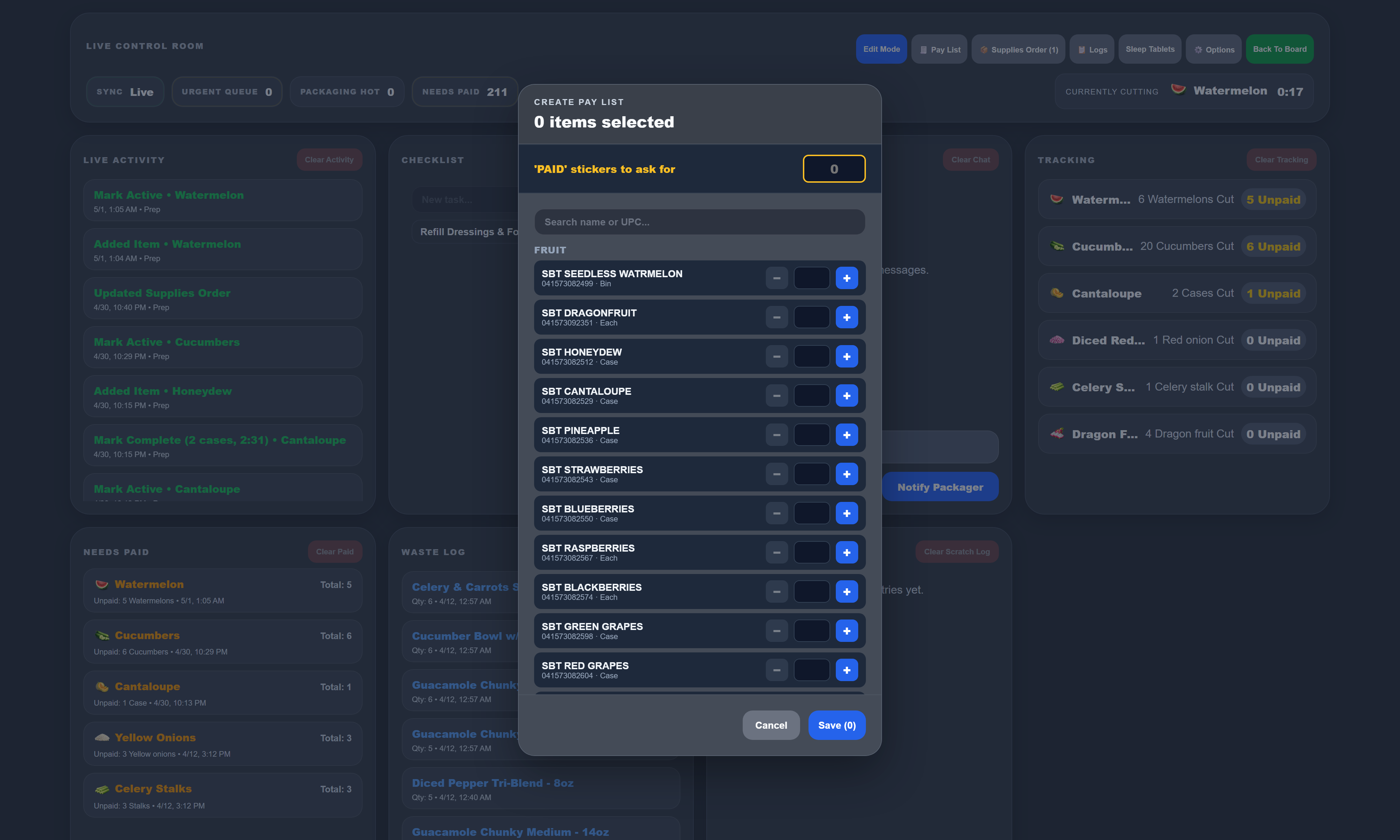Increase SBT Seedless Watrmelon quantity with plus
This screenshot has width=1400, height=840.
coord(847,278)
